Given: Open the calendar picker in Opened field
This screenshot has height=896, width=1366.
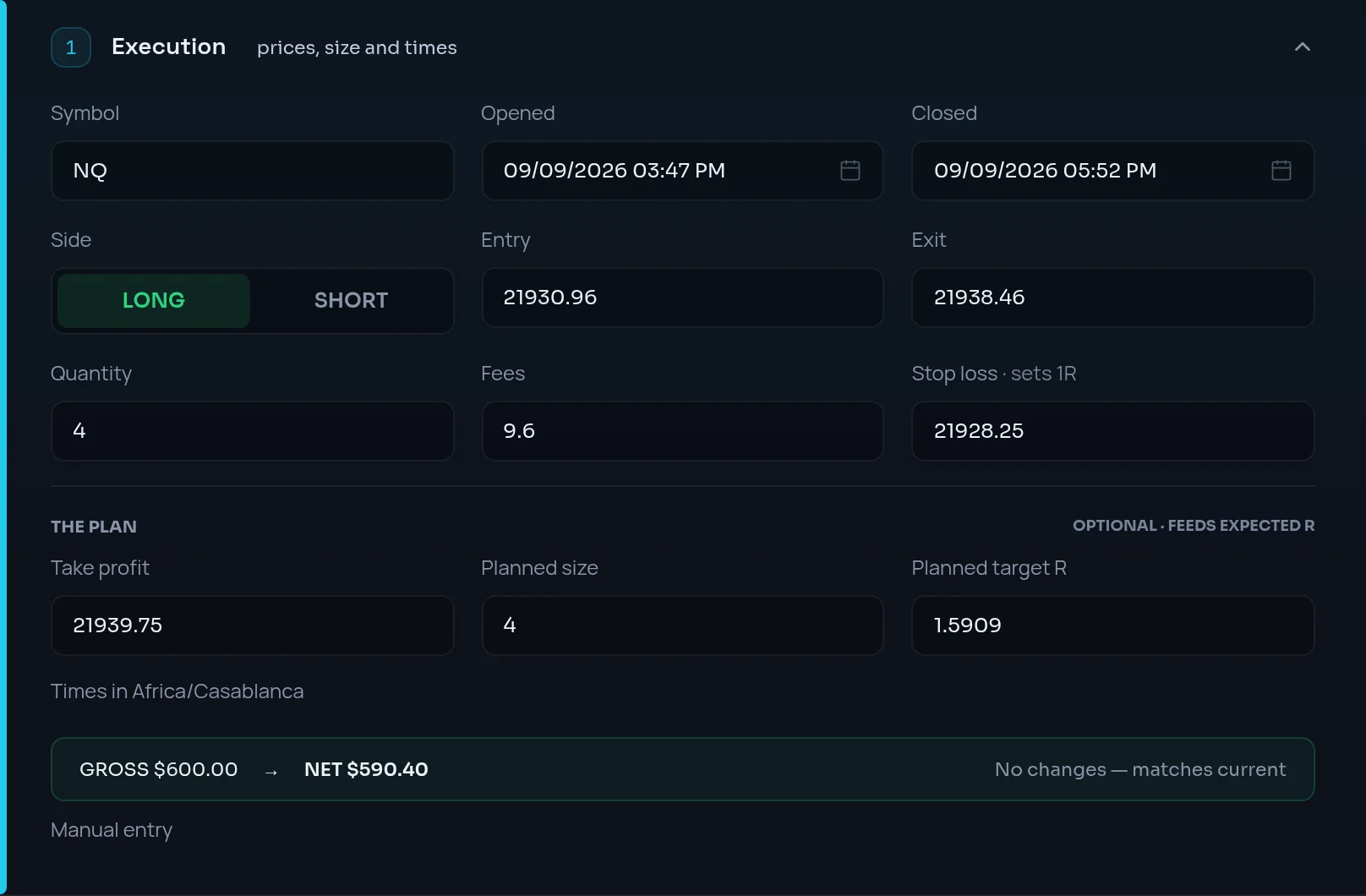Looking at the screenshot, I should (850, 170).
